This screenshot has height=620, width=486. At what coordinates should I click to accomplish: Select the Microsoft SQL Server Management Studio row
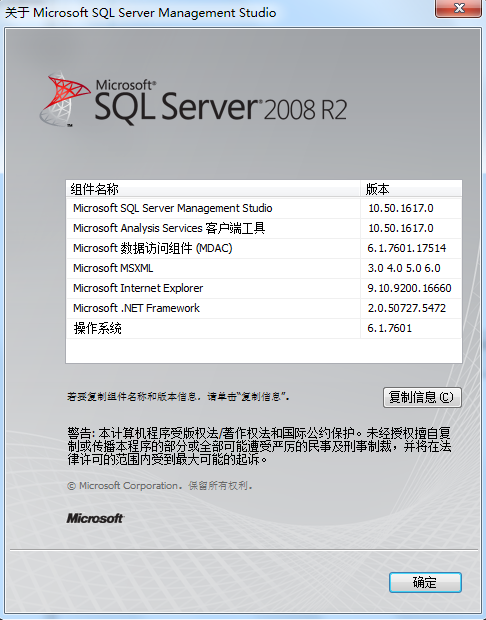coord(264,208)
